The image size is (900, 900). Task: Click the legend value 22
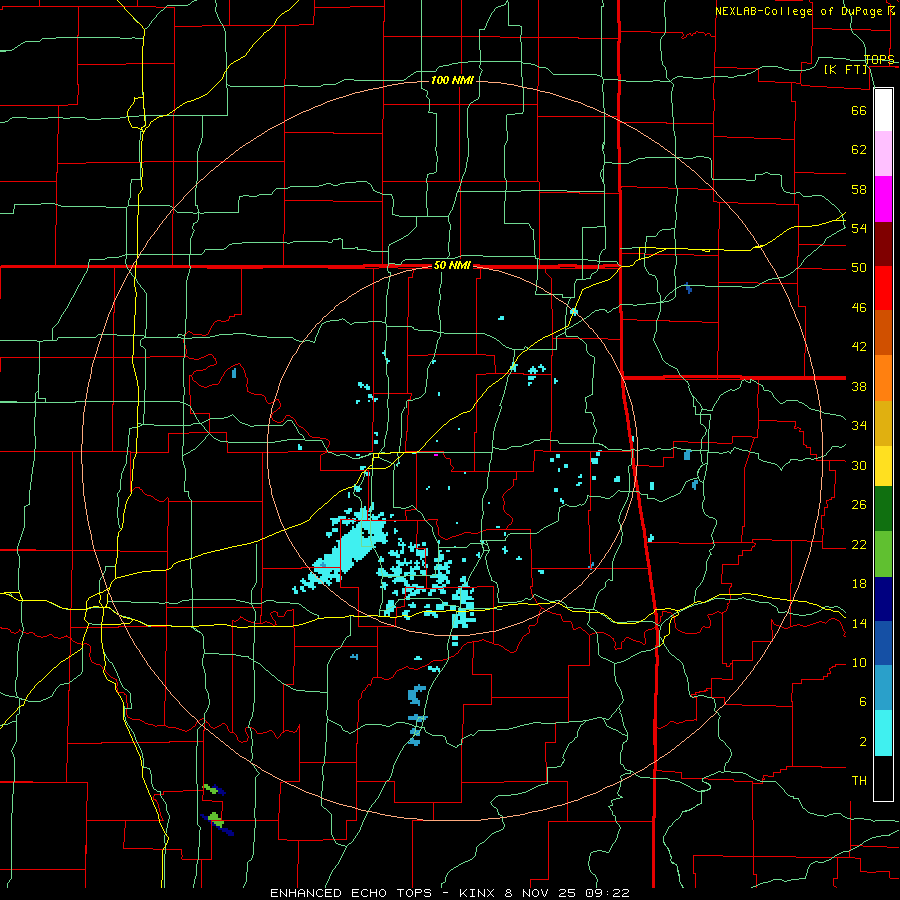pos(859,544)
